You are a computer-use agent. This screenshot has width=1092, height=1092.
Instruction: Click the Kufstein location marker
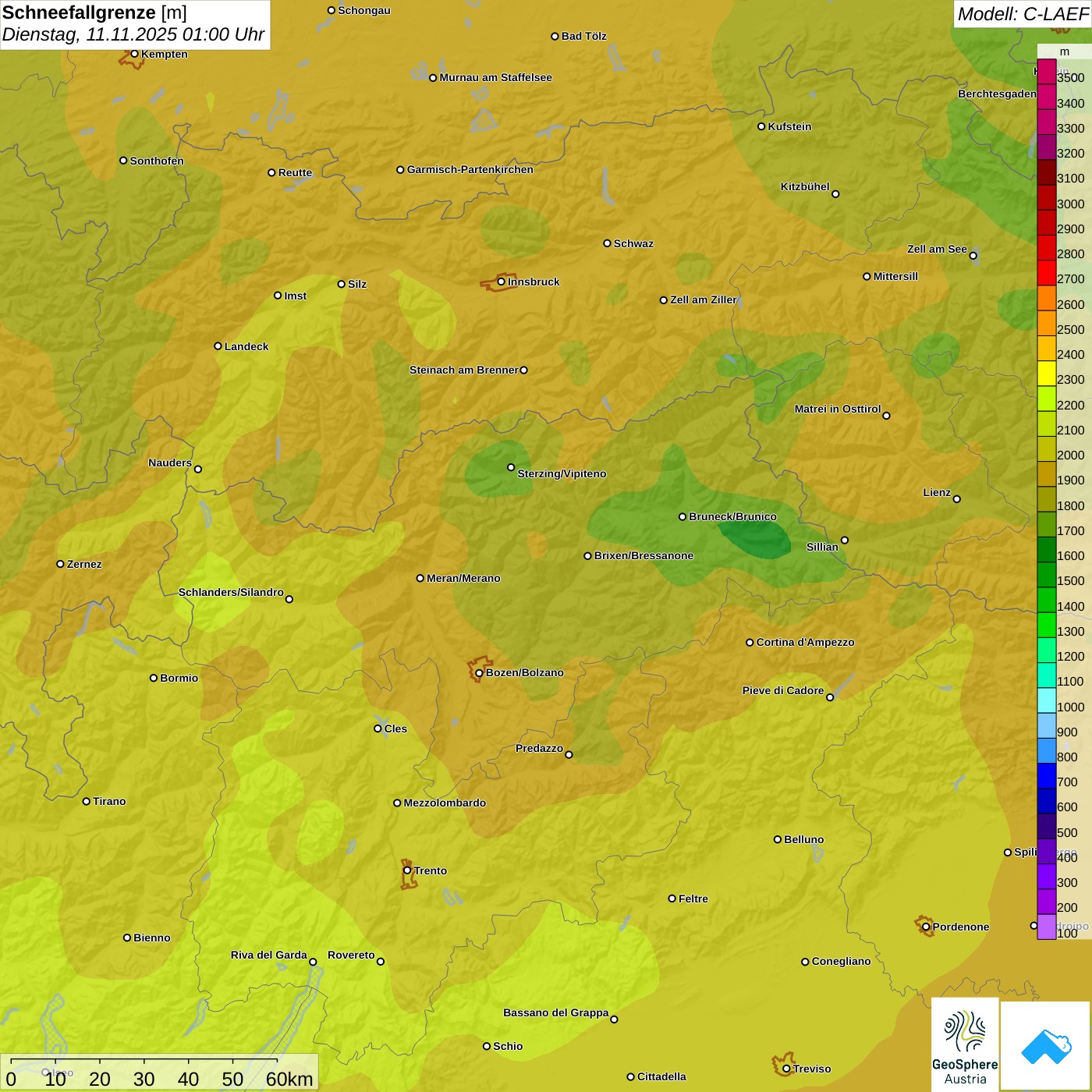(x=761, y=126)
